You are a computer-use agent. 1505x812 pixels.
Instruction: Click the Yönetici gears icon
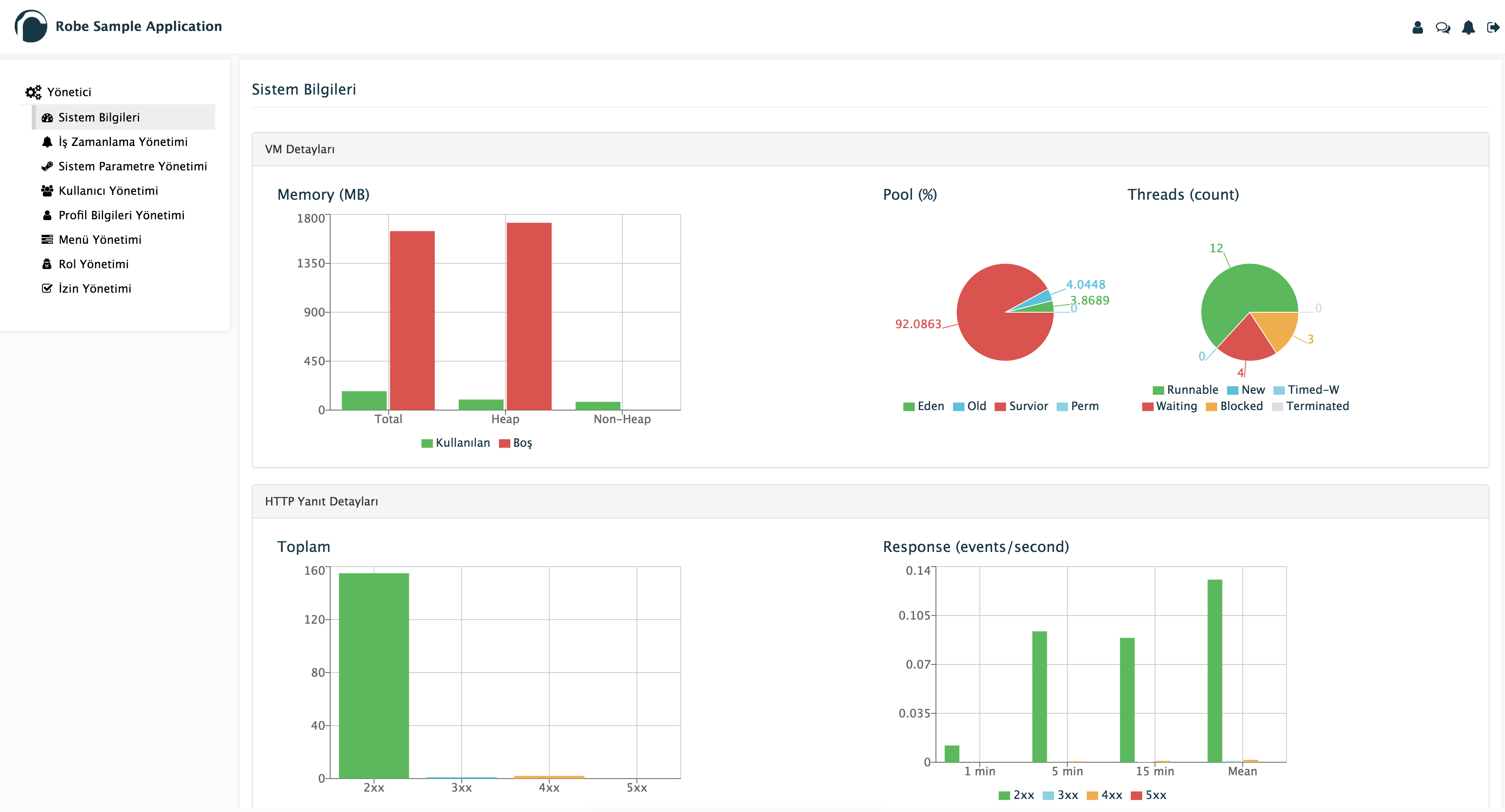click(x=33, y=92)
